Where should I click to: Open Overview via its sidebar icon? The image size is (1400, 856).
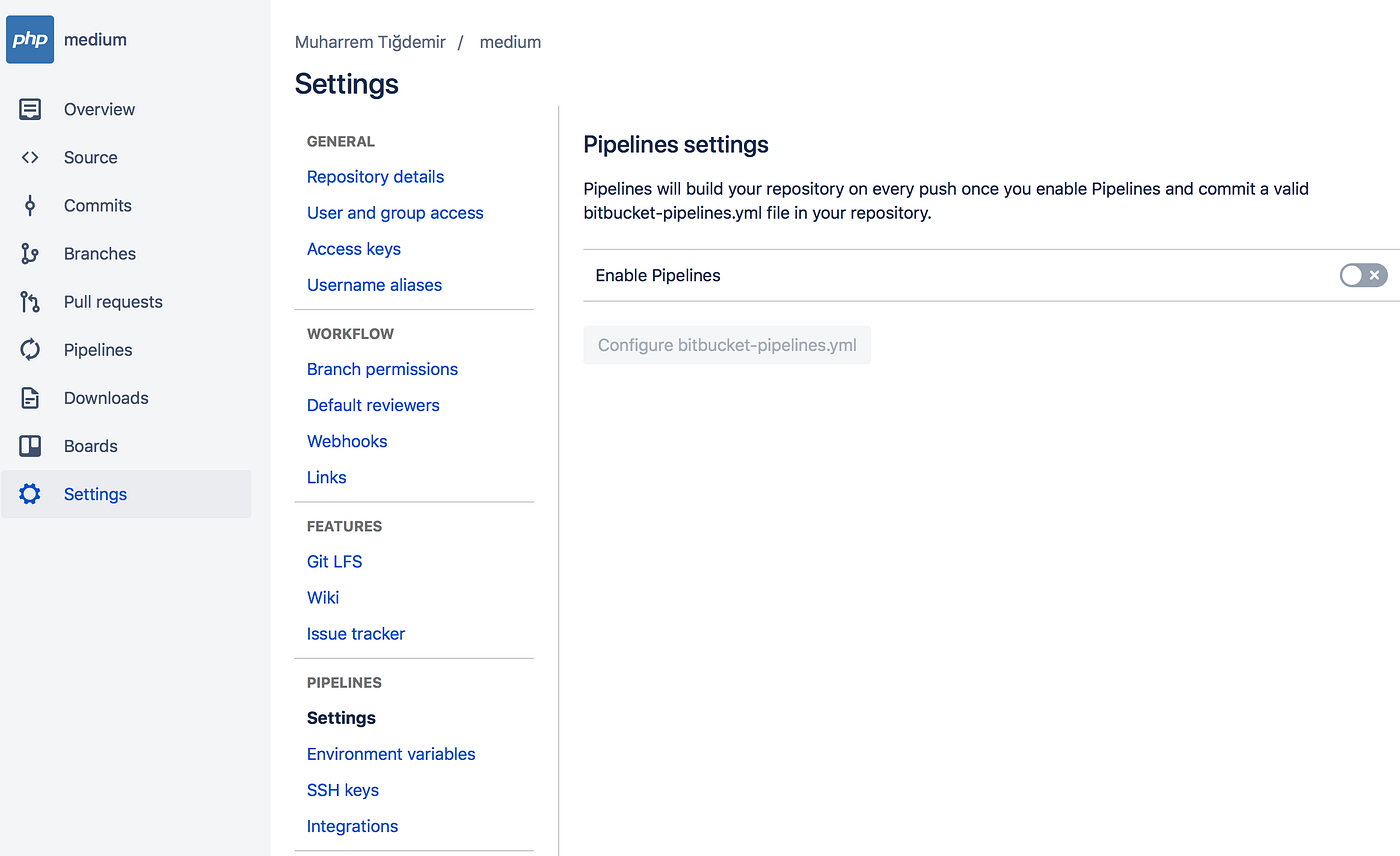(30, 110)
